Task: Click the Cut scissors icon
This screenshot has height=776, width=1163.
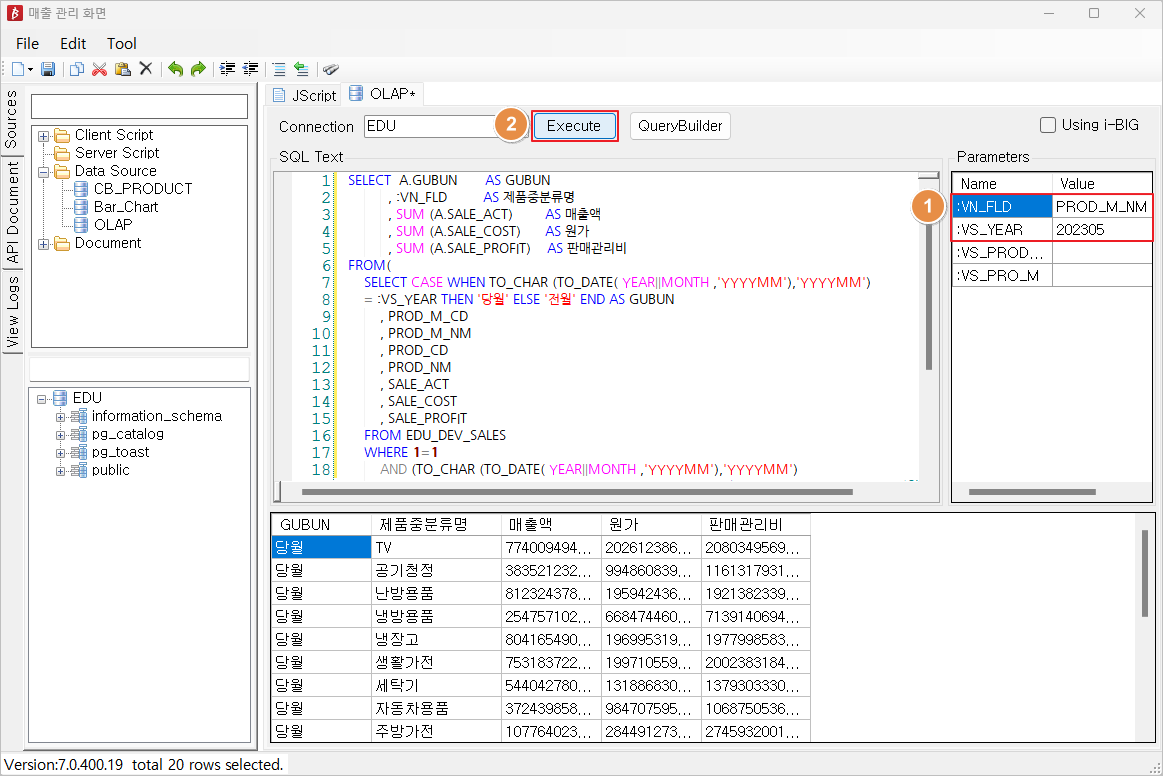Action: 99,69
